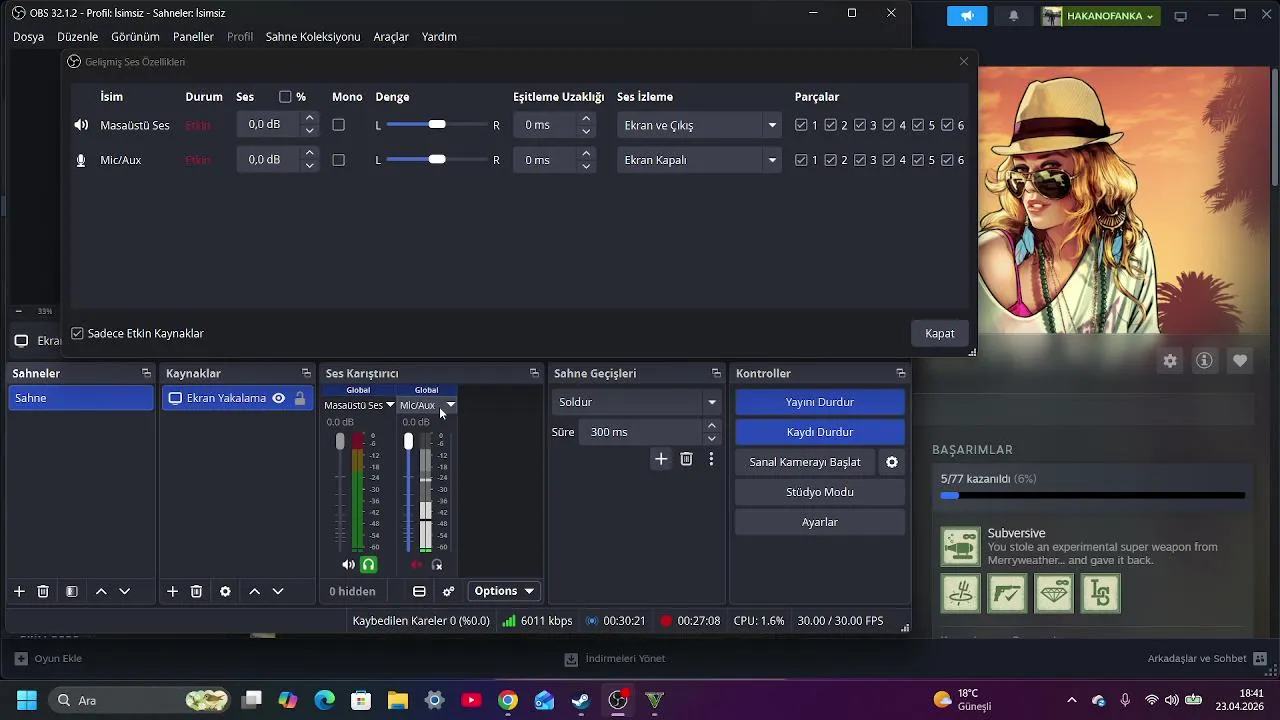The height and width of the screenshot is (720, 1280).
Task: Open the Araçlar menu
Action: (x=391, y=37)
